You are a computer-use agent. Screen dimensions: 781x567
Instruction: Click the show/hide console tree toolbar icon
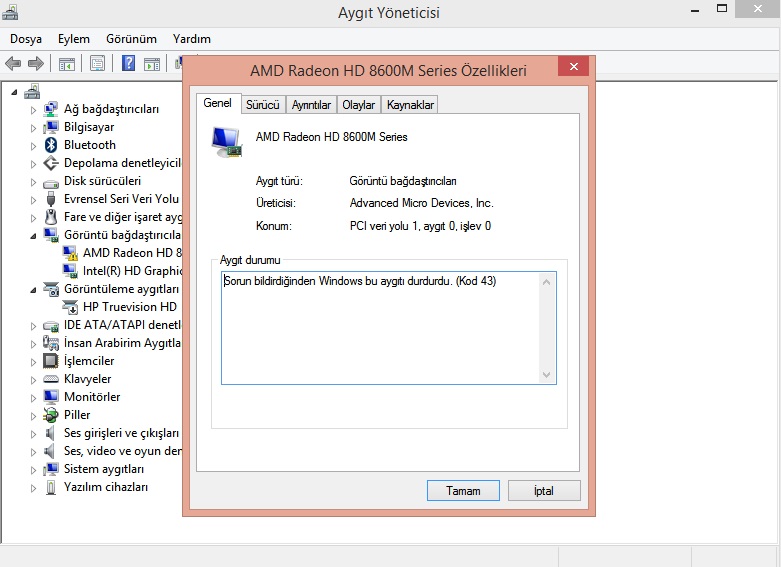(x=67, y=64)
